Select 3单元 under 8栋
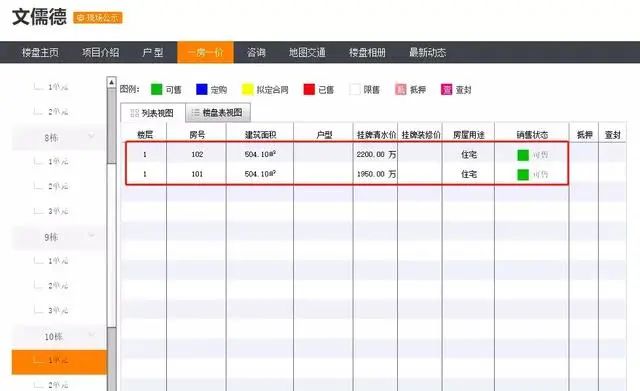 tap(58, 211)
